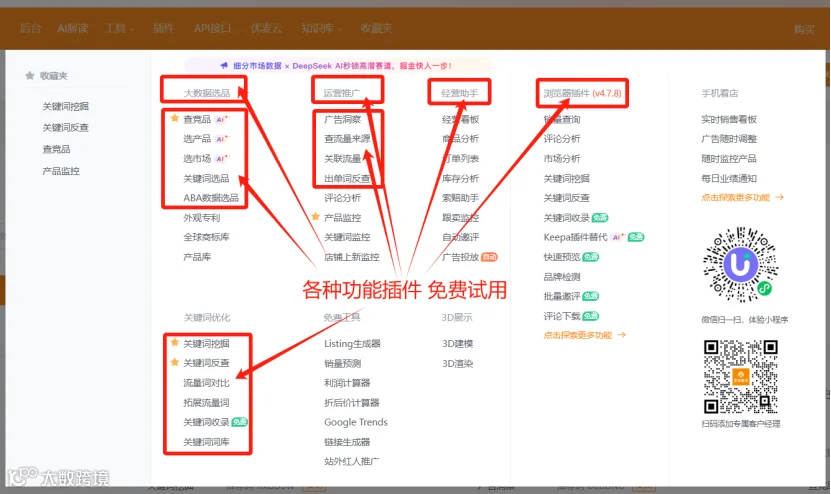Open 自动邀评 under 经营助手
831x494 pixels.
[461, 237]
